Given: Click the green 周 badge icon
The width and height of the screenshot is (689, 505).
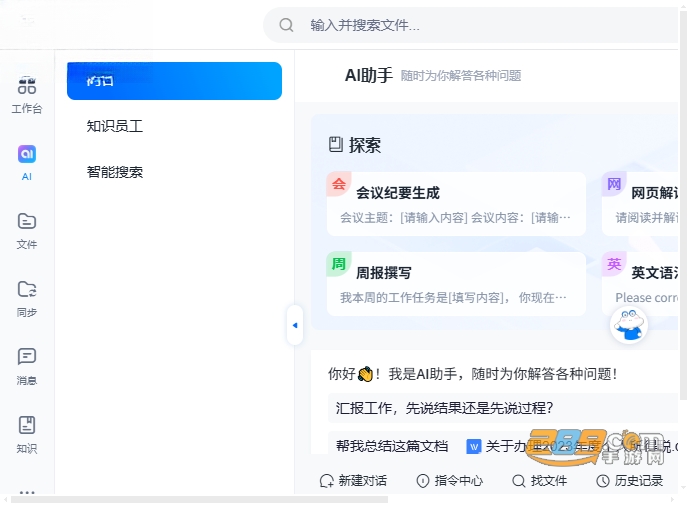Looking at the screenshot, I should pyautogui.click(x=338, y=264).
